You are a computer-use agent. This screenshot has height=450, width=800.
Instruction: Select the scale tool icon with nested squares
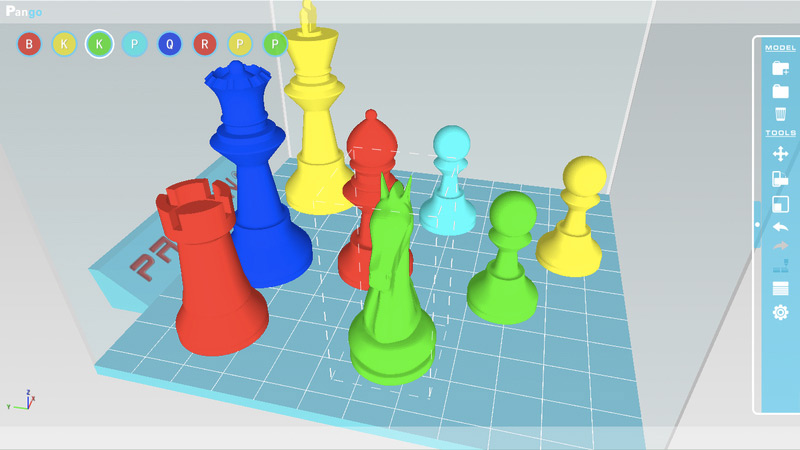780,204
